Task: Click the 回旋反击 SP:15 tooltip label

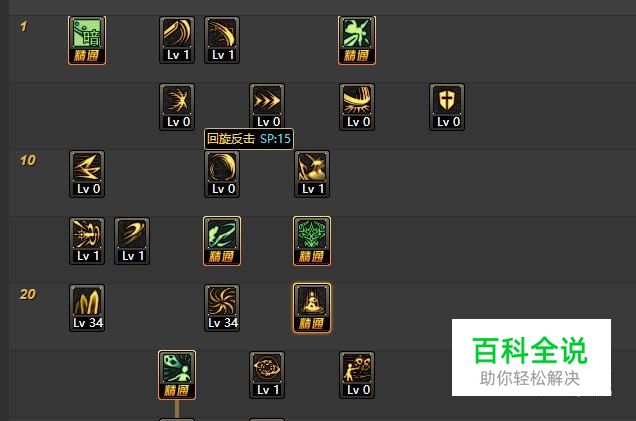Action: pos(249,139)
